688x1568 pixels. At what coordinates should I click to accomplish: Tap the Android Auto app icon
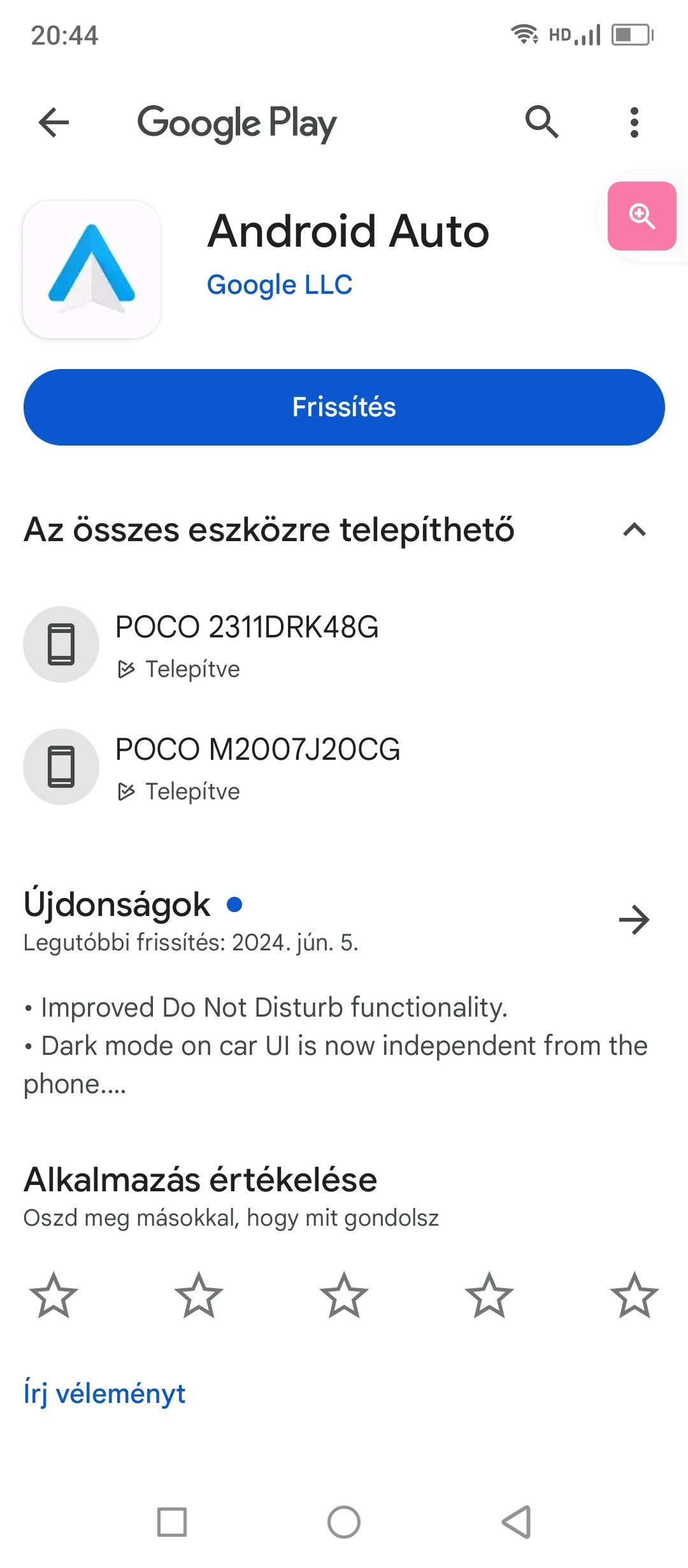pyautogui.click(x=92, y=270)
